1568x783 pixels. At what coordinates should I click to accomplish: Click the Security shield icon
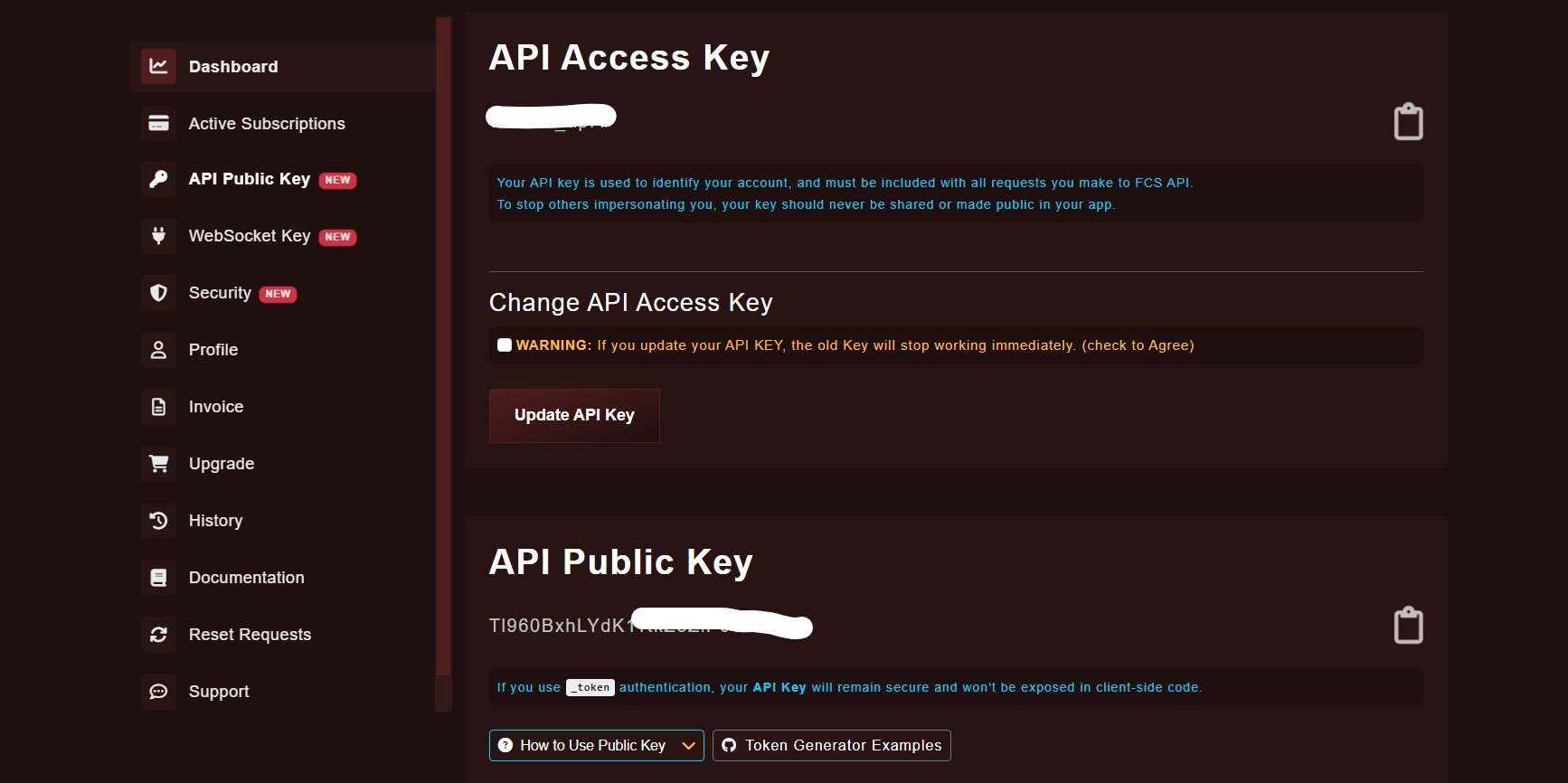pos(158,293)
